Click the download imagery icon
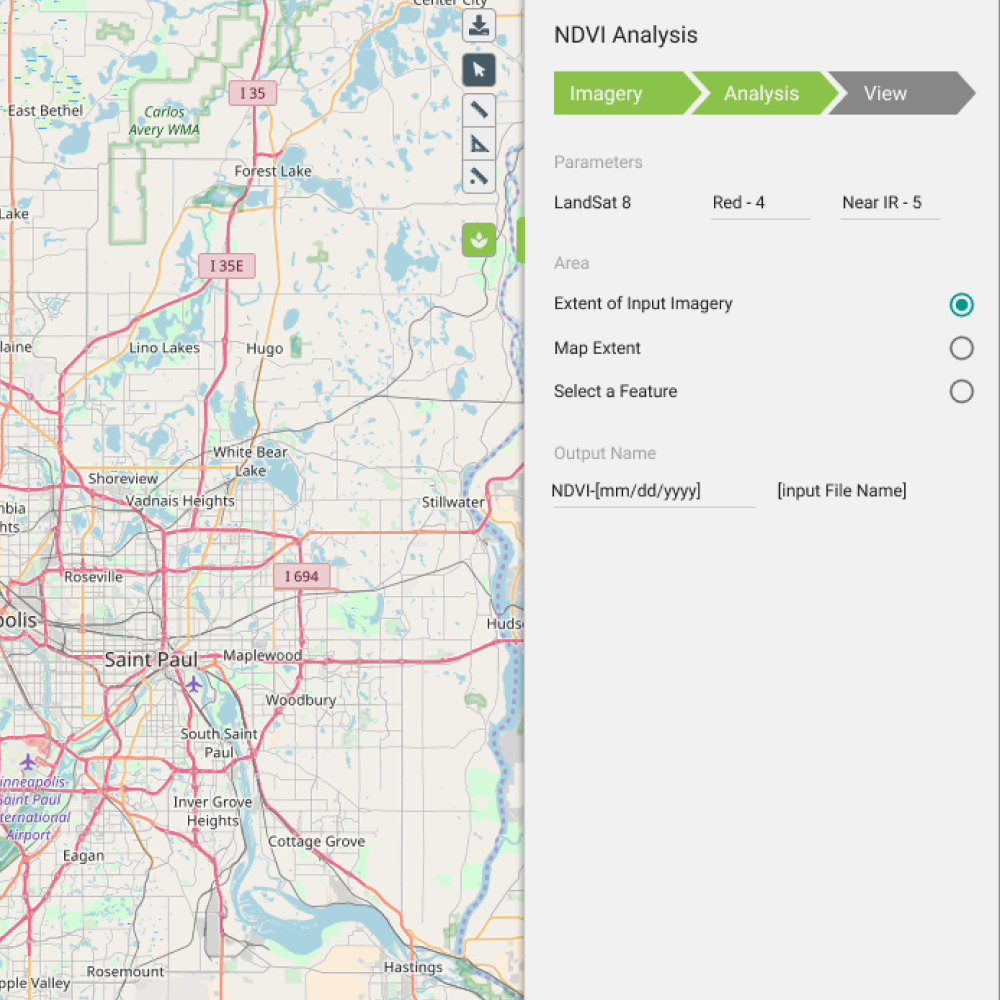1000x1000 pixels. [x=478, y=25]
